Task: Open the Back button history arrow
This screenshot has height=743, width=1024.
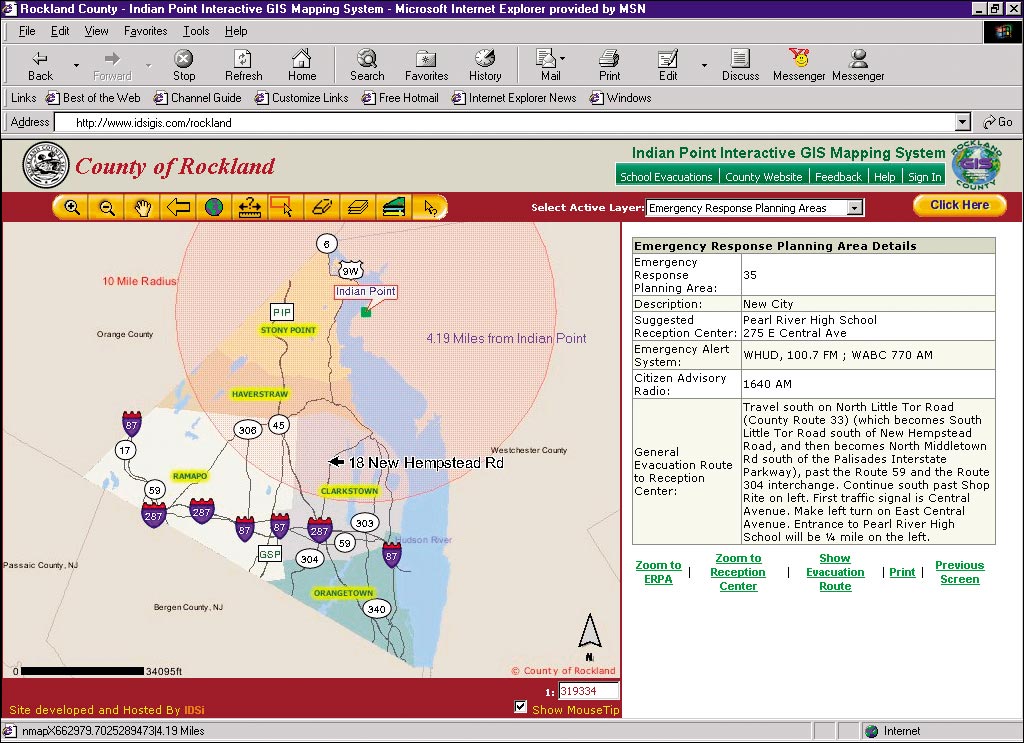Action: pyautogui.click(x=76, y=65)
